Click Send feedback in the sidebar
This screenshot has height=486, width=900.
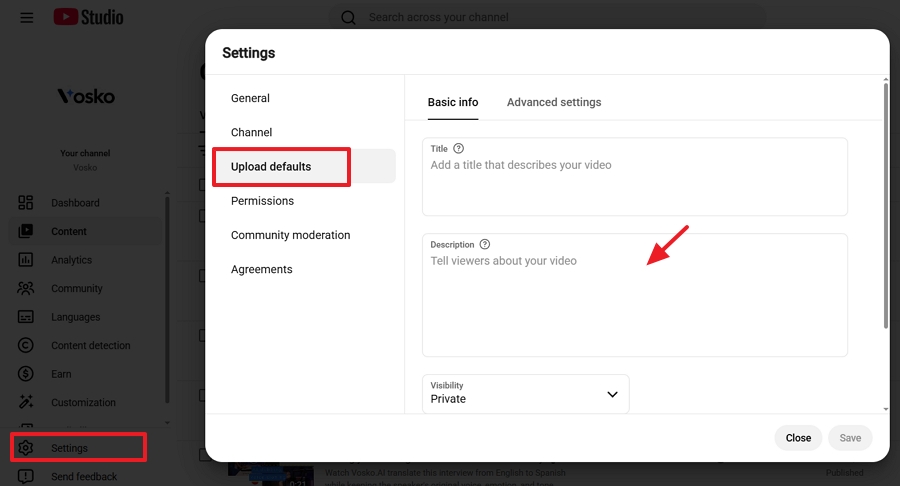coord(84,476)
